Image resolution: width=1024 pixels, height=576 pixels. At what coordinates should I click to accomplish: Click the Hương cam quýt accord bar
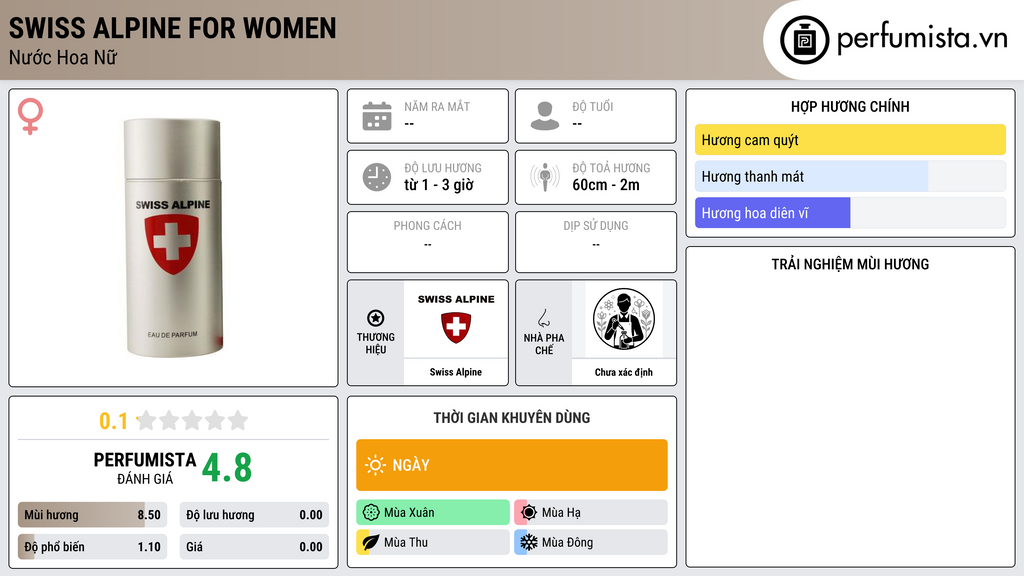point(850,140)
